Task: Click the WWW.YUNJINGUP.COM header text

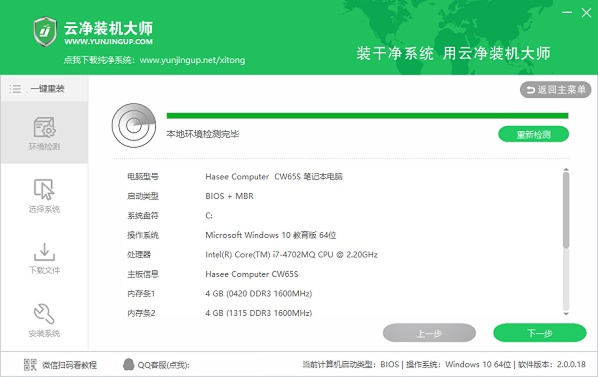Action: (108, 42)
